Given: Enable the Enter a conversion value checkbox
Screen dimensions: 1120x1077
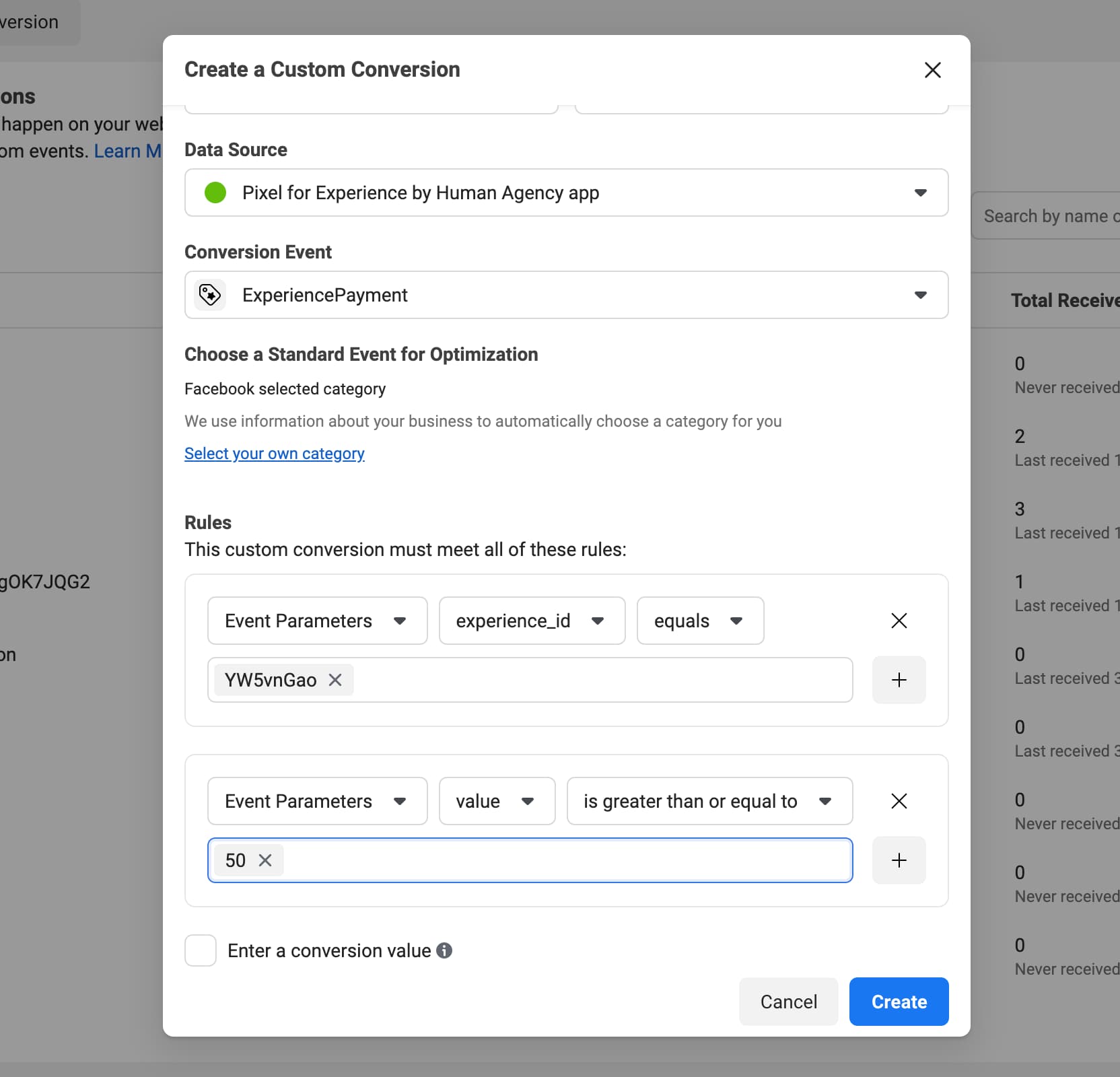Looking at the screenshot, I should click(x=201, y=950).
